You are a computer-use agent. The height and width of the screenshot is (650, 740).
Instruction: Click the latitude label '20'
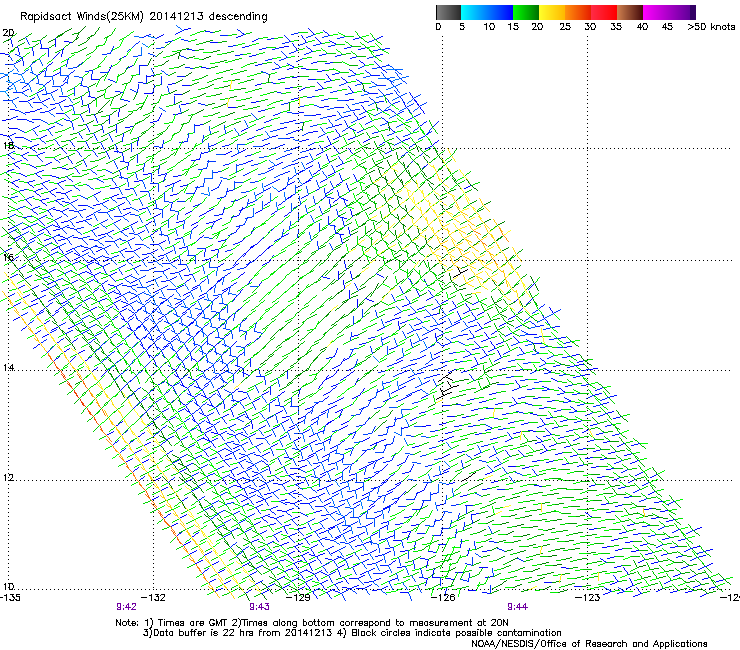(x=8, y=33)
